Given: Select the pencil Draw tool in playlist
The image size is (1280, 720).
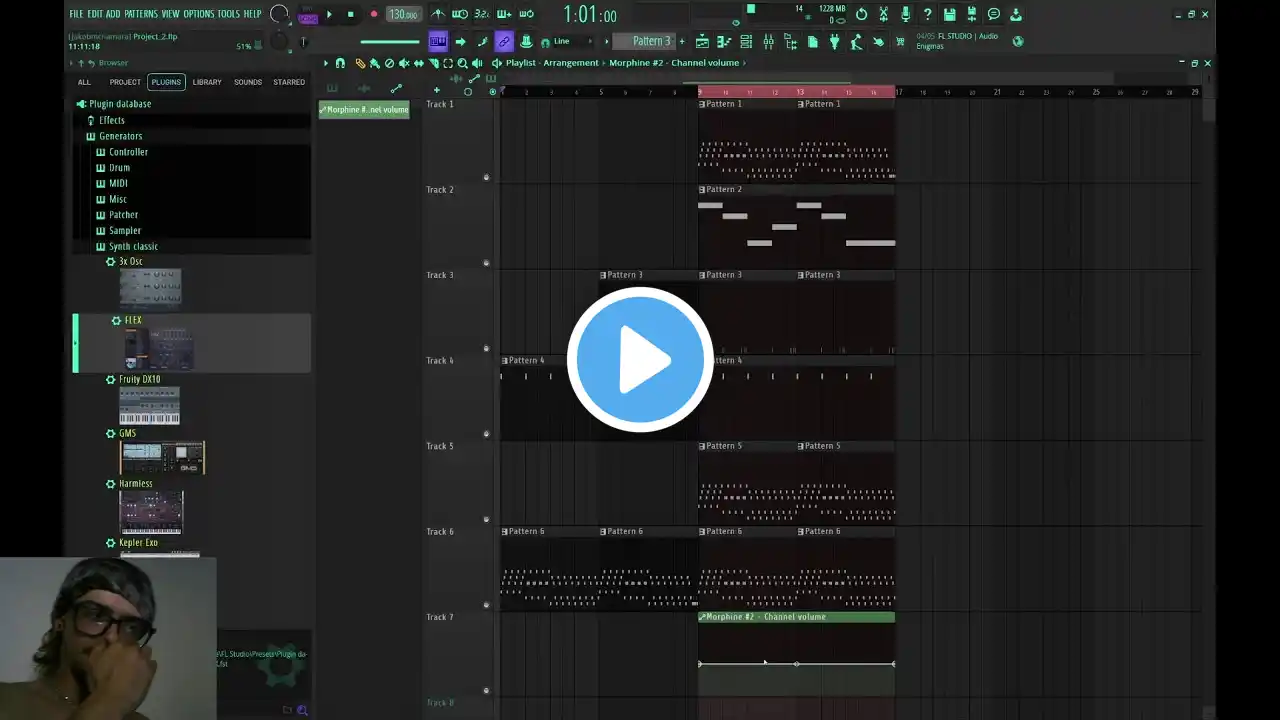Looking at the screenshot, I should [x=360, y=63].
